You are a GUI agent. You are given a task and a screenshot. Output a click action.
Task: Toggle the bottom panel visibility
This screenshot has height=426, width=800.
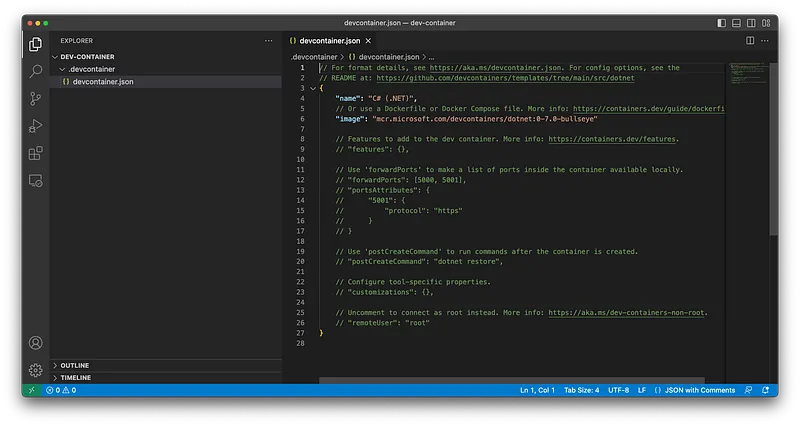737,22
